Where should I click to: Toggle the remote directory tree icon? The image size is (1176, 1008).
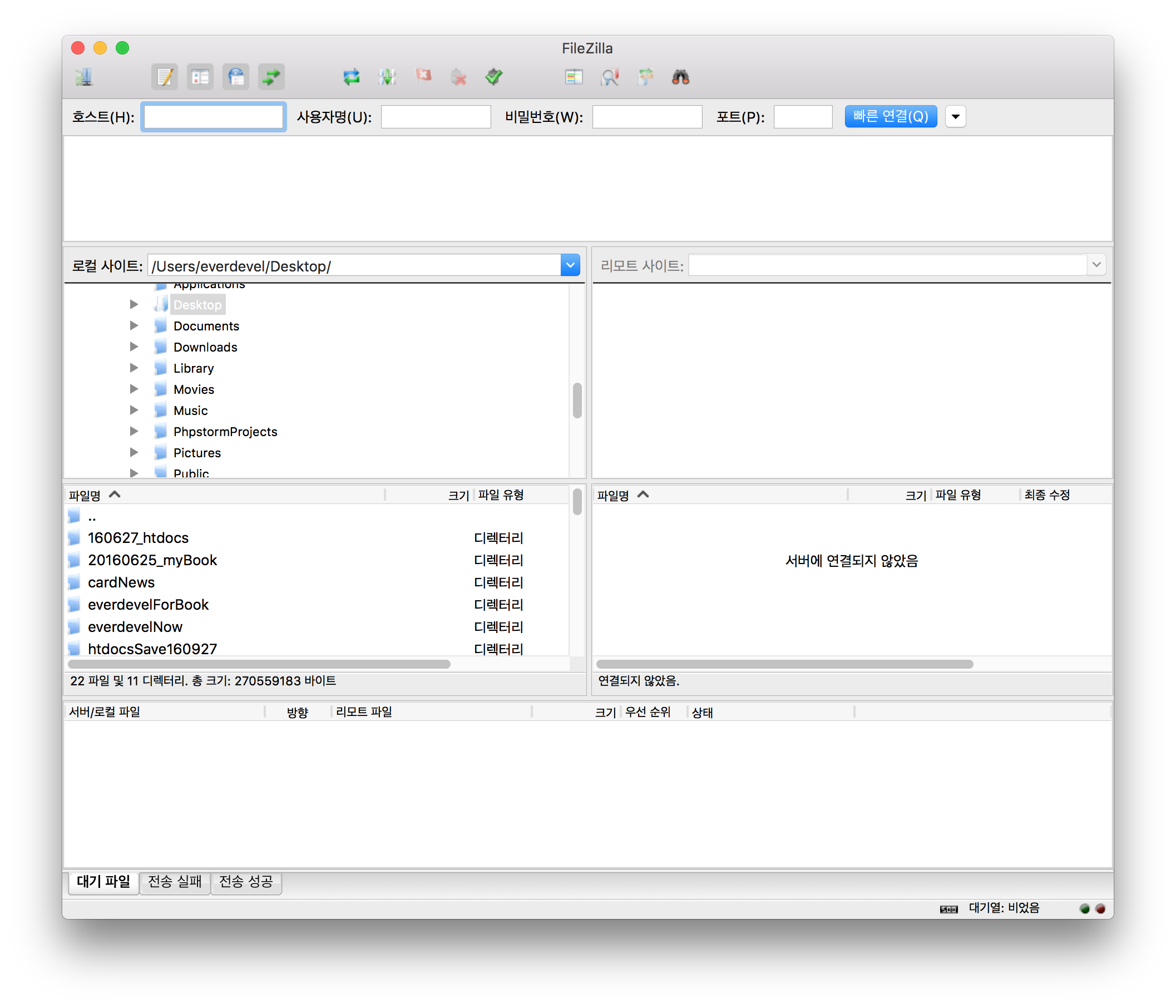[x=236, y=77]
